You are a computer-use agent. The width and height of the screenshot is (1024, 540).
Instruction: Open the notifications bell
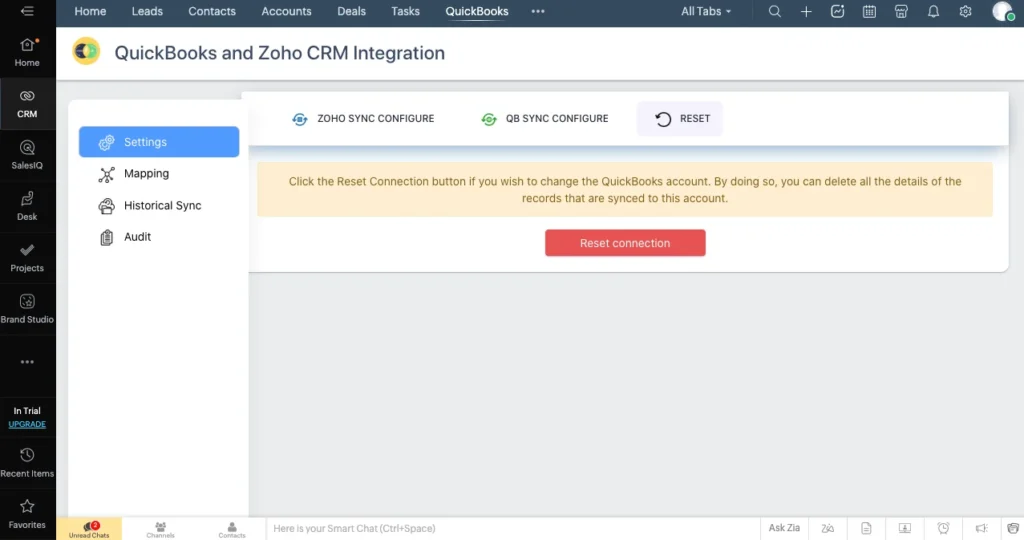coord(933,11)
